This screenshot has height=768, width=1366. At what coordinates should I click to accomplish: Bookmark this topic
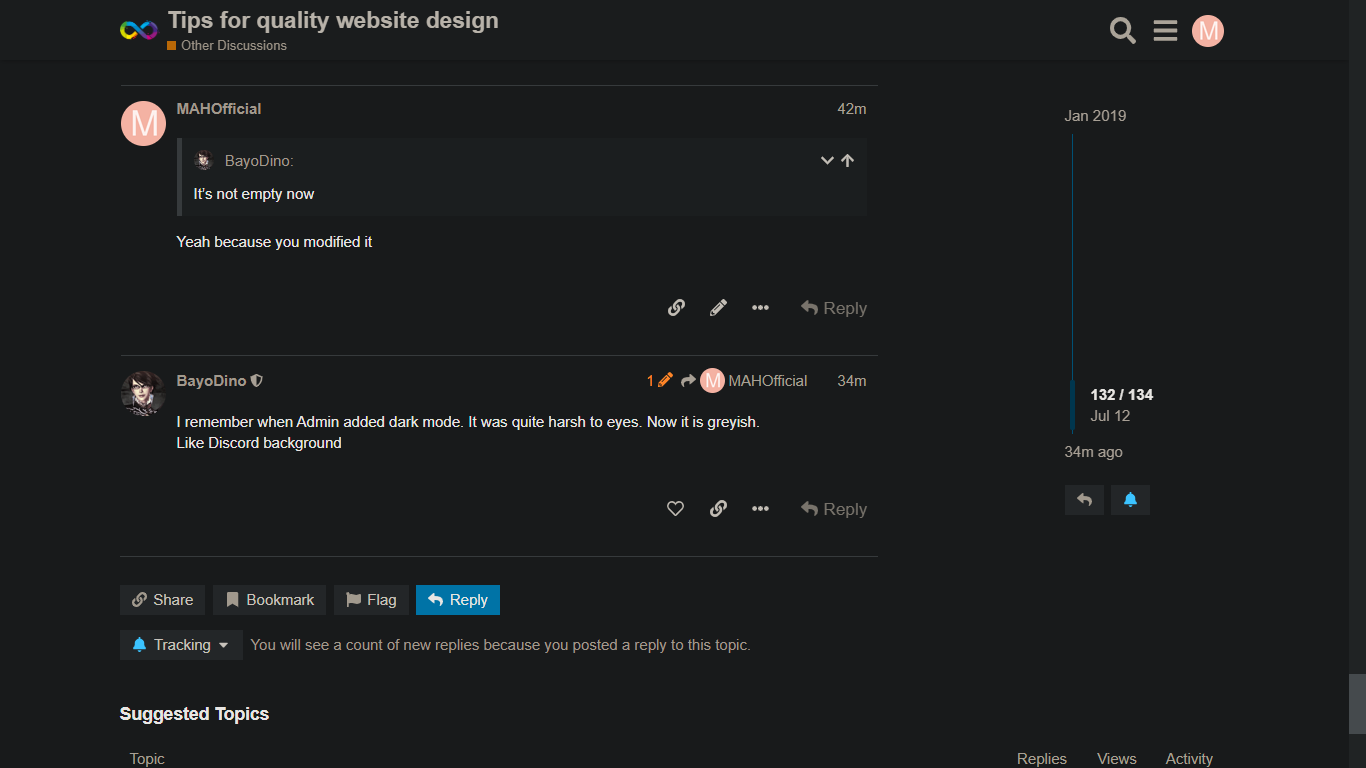[x=269, y=600]
